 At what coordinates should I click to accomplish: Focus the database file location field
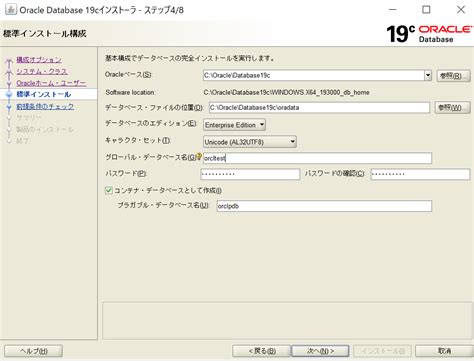click(319, 108)
